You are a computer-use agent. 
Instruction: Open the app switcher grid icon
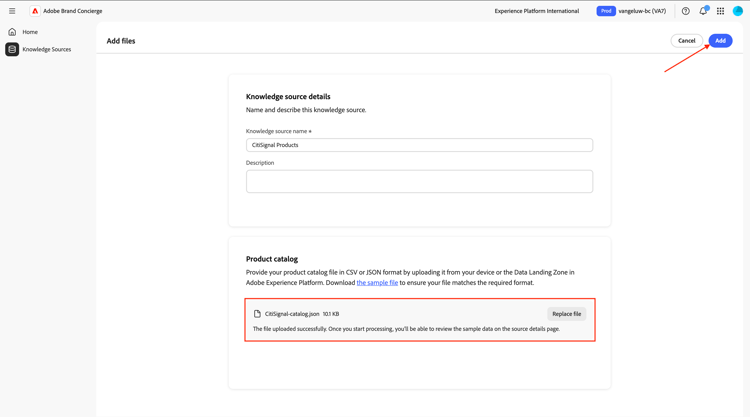pyautogui.click(x=720, y=11)
